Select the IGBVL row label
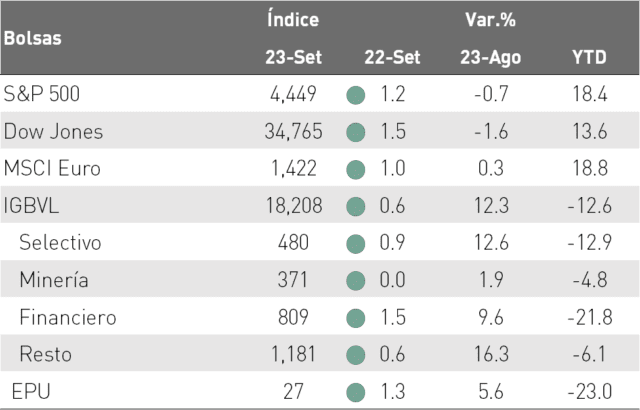The width and height of the screenshot is (640, 410). (31, 205)
